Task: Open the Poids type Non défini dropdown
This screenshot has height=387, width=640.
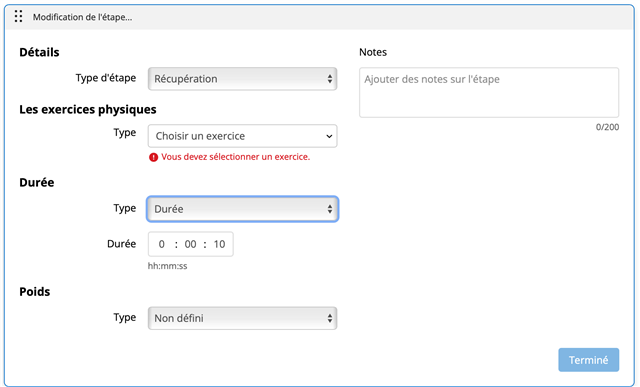Action: point(242,318)
